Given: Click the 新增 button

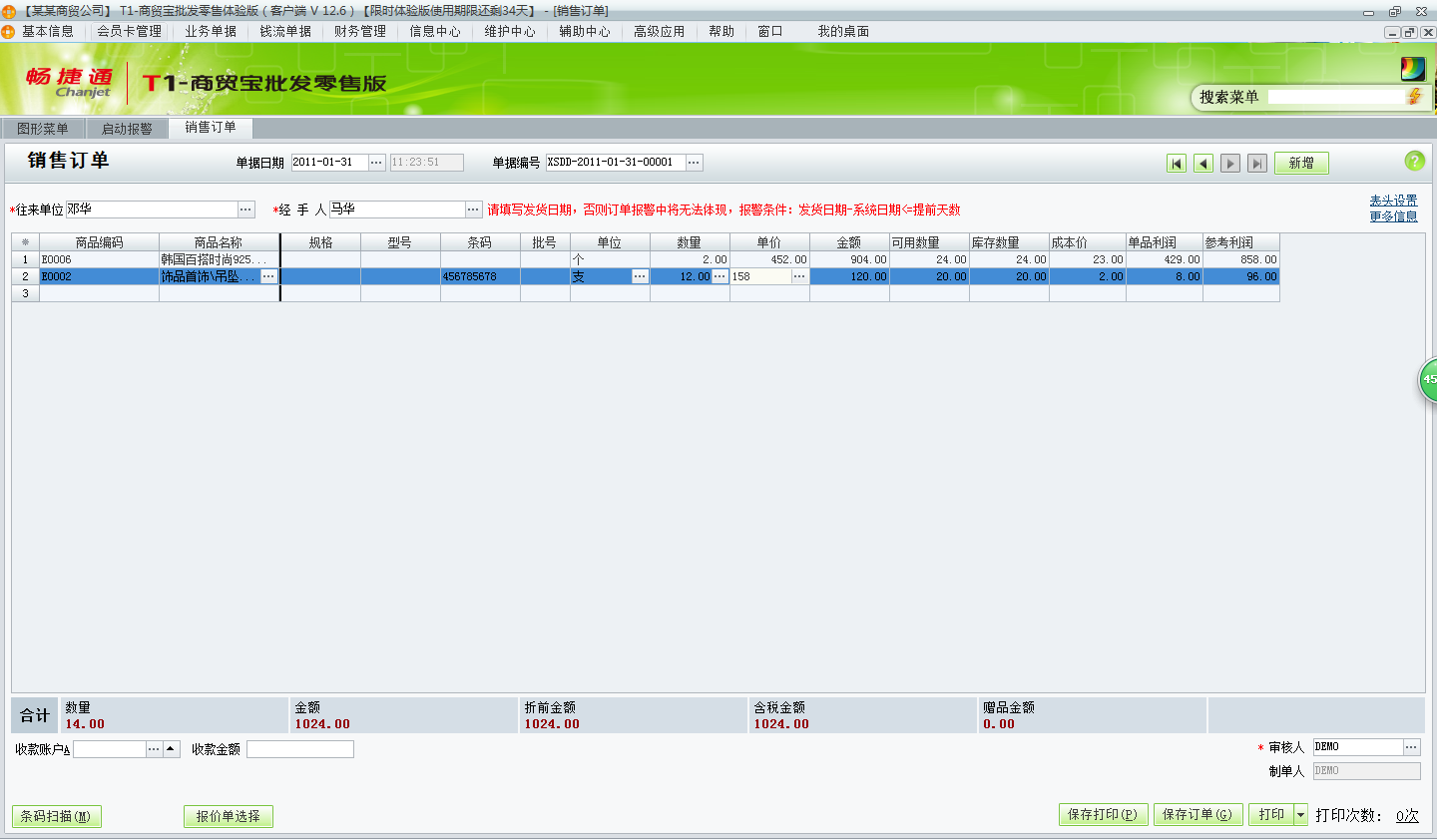Looking at the screenshot, I should (x=1301, y=164).
